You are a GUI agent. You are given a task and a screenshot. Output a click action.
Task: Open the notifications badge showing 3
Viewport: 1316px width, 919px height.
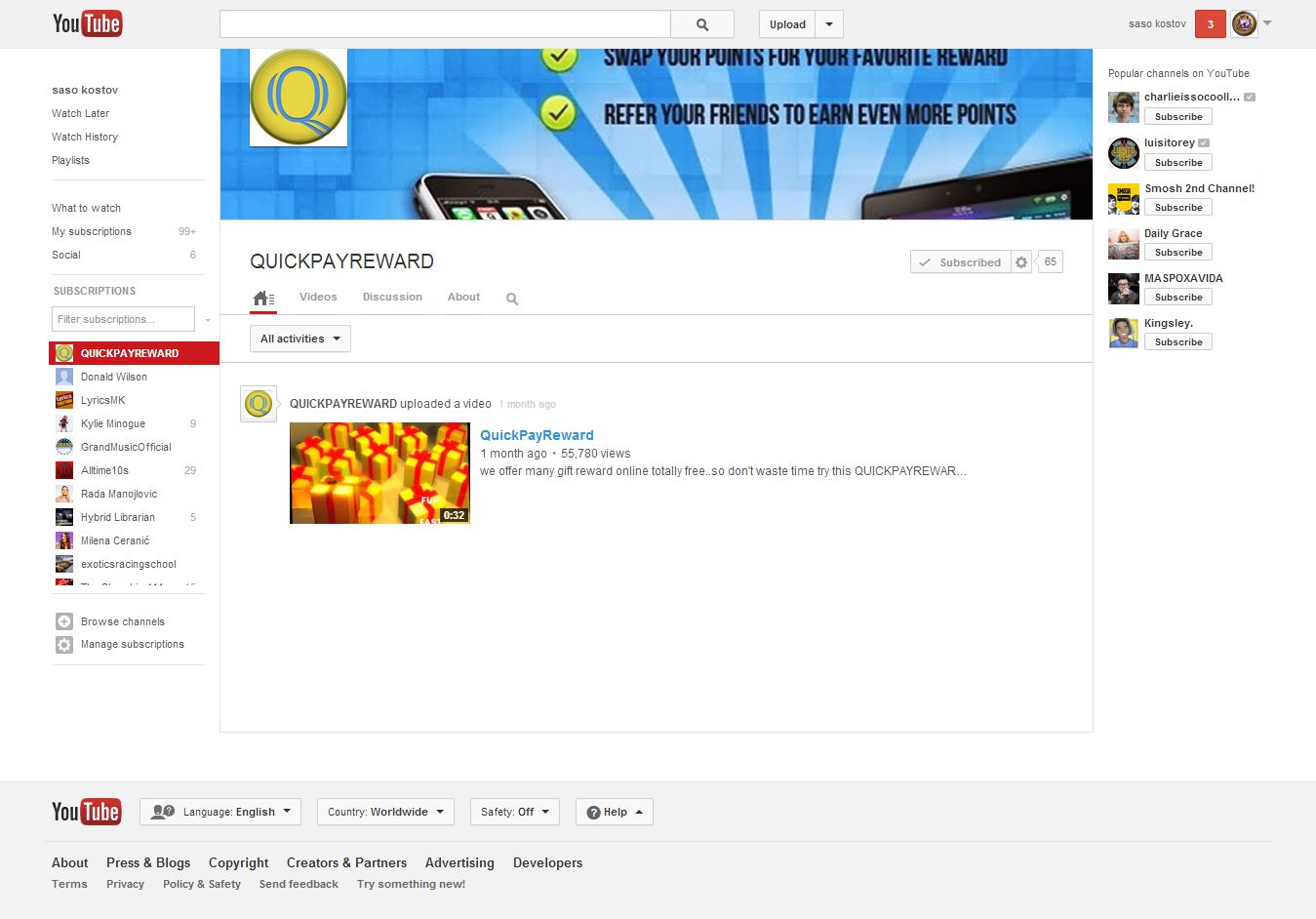click(1210, 24)
